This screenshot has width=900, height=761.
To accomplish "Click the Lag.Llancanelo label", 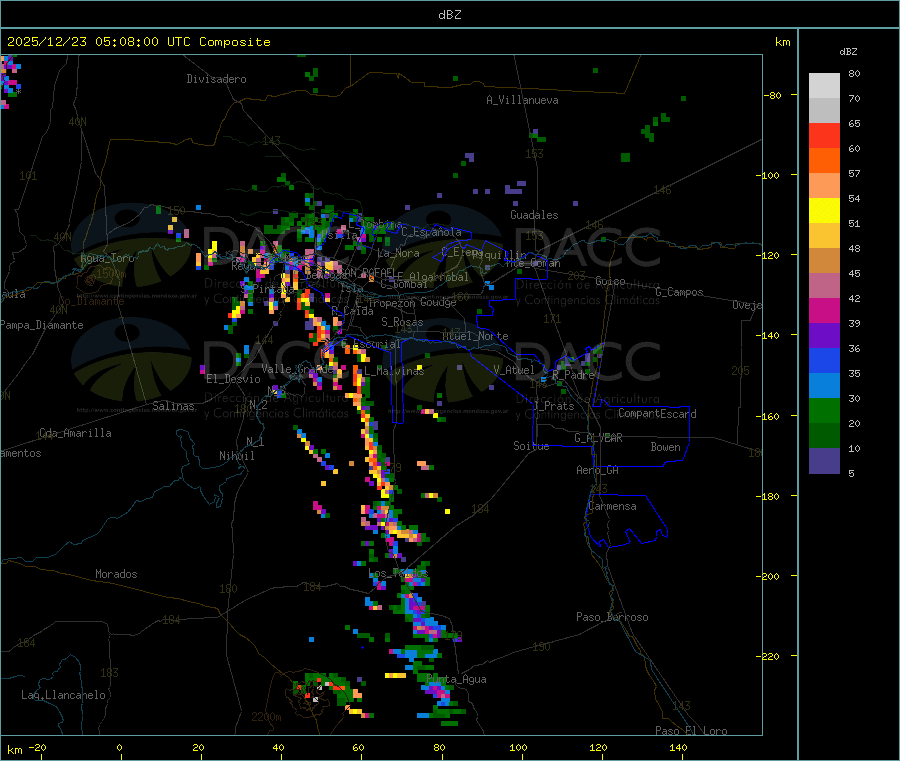I will tap(63, 695).
